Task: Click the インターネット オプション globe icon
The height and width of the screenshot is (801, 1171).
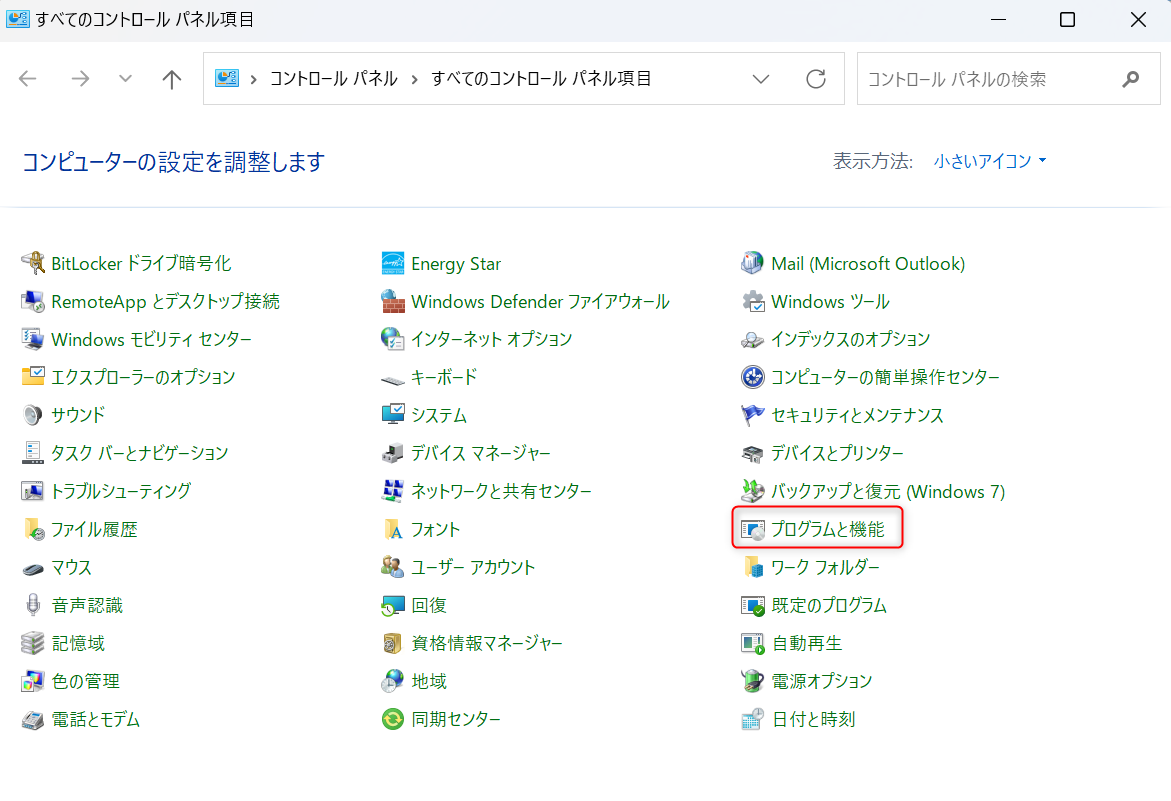Action: point(393,339)
